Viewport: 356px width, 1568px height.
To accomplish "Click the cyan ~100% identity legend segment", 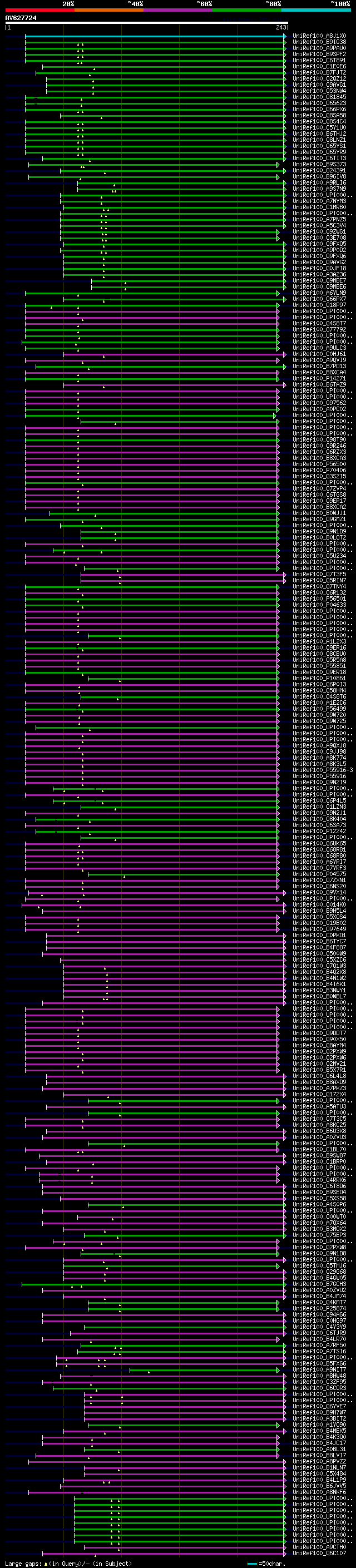I will coord(316,10).
